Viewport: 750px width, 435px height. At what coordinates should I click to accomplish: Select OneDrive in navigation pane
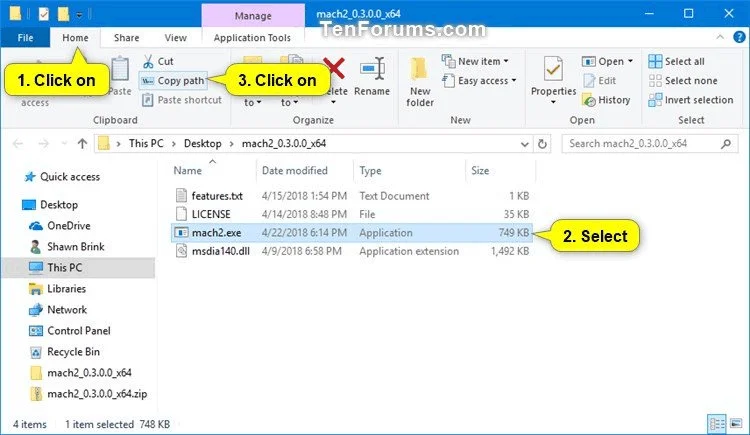click(x=68, y=226)
